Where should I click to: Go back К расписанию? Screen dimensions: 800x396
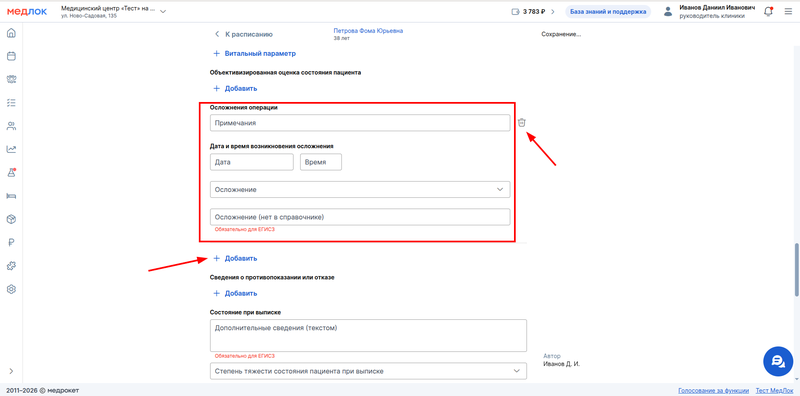244,34
